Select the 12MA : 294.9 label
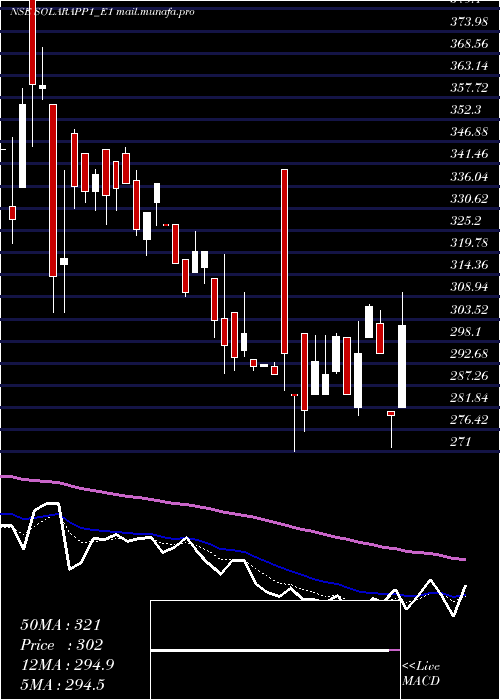 click(67, 665)
